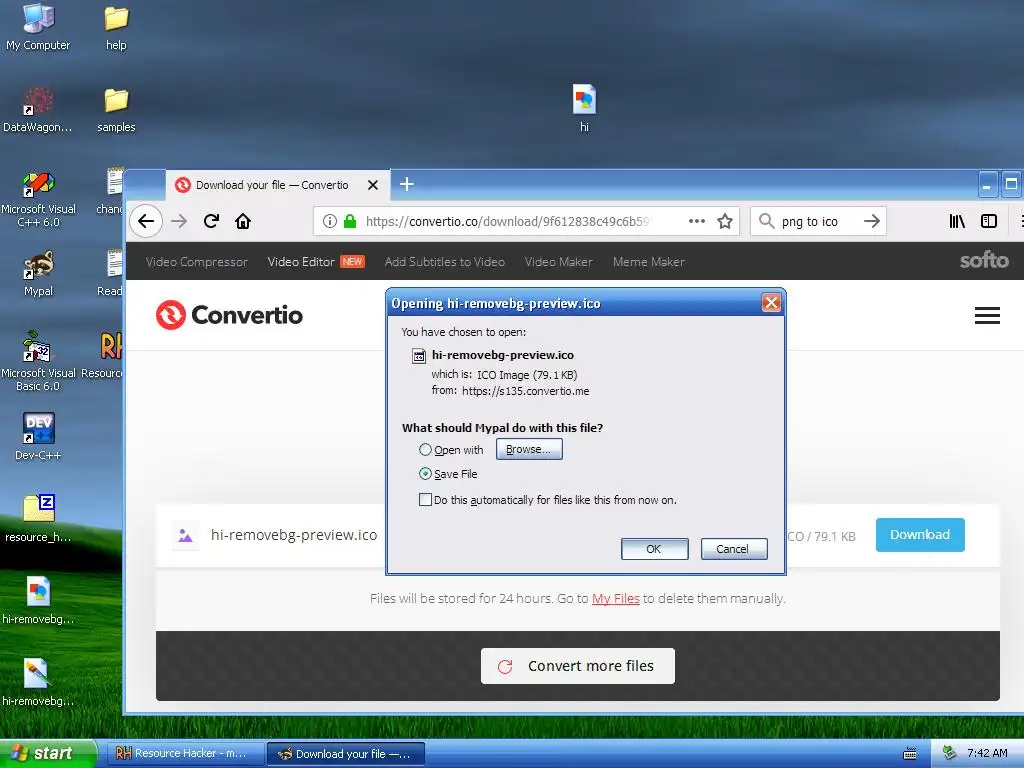Viewport: 1024px width, 768px height.
Task: Open Add Subtitles to Video link
Action: pyautogui.click(x=445, y=262)
